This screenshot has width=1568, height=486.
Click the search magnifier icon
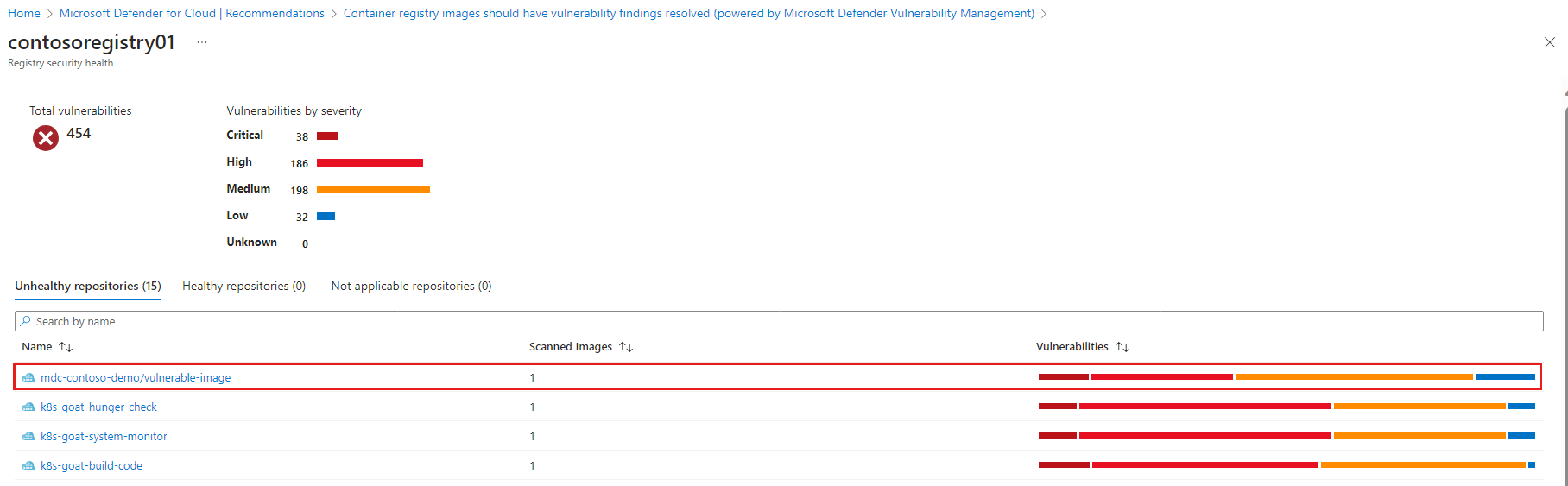(x=26, y=321)
